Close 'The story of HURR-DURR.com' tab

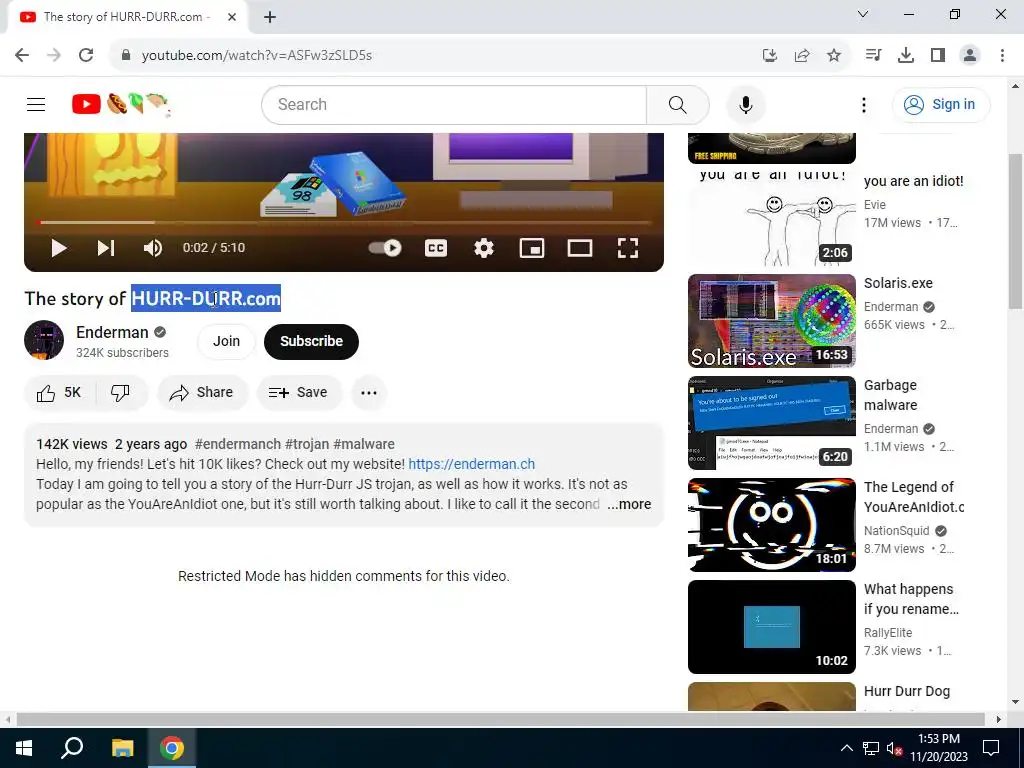pos(232,17)
